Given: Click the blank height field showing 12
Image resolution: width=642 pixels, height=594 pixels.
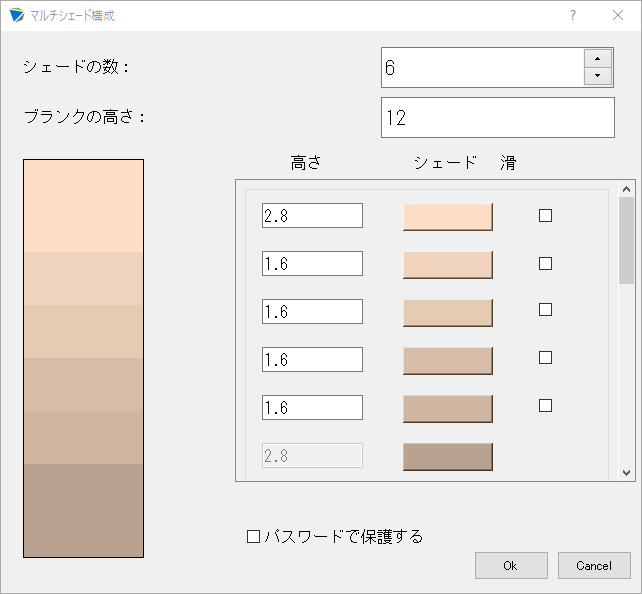Looking at the screenshot, I should pyautogui.click(x=498, y=117).
